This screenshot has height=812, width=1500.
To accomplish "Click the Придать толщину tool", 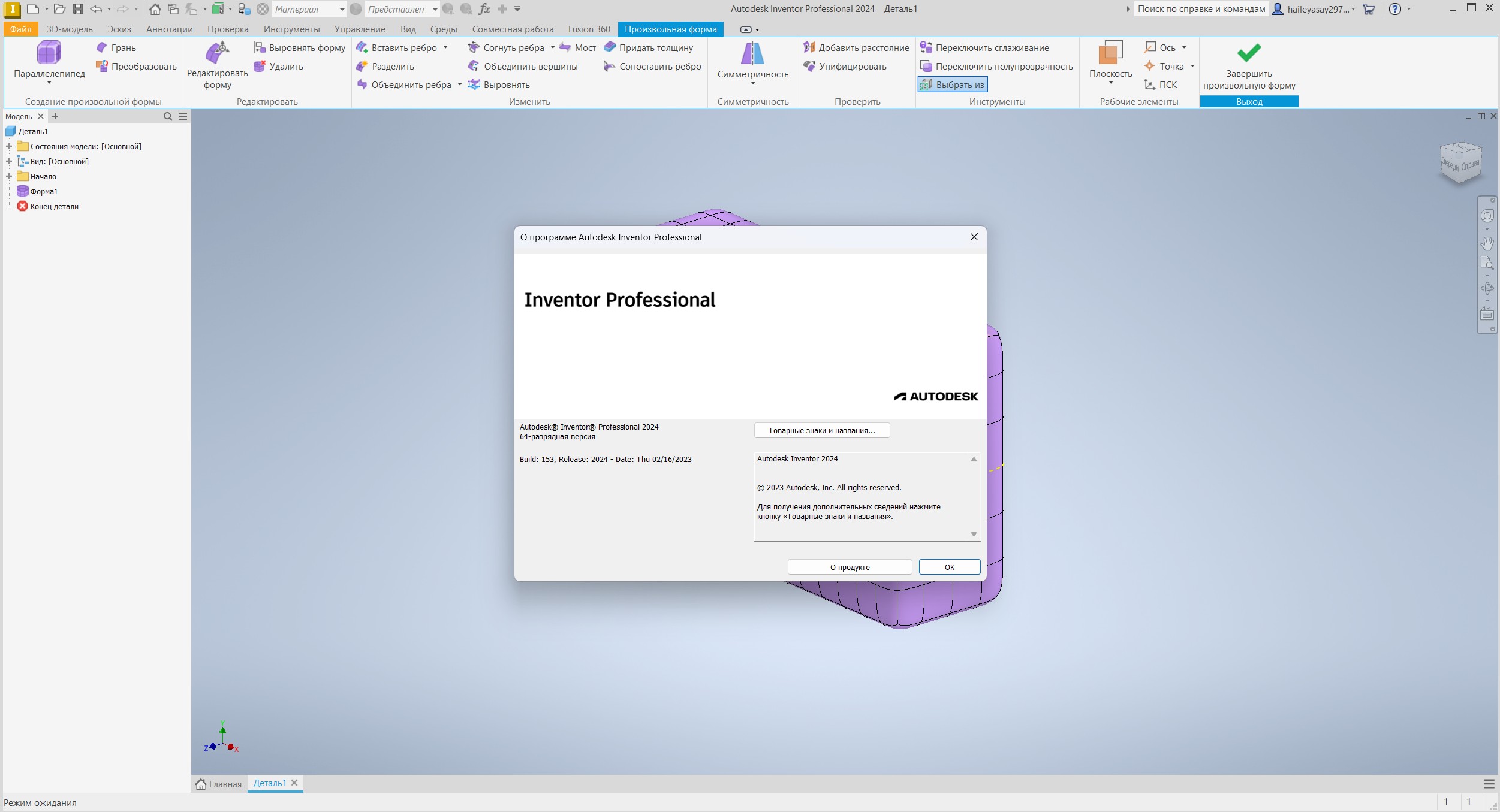I will (x=648, y=47).
